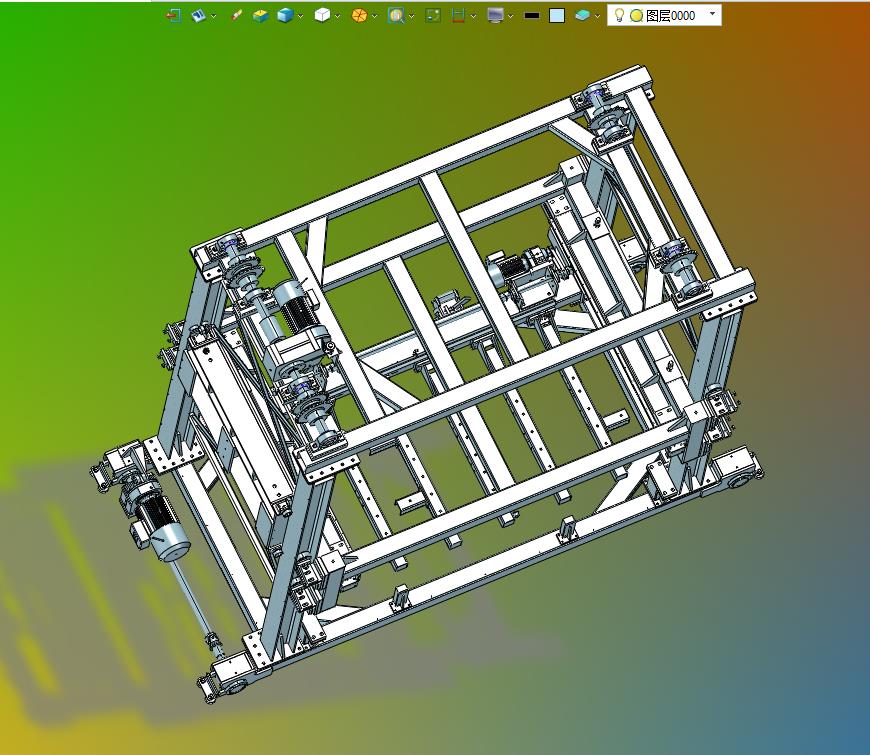Select the paintbrush material tool
This screenshot has height=755, width=870.
click(x=236, y=16)
